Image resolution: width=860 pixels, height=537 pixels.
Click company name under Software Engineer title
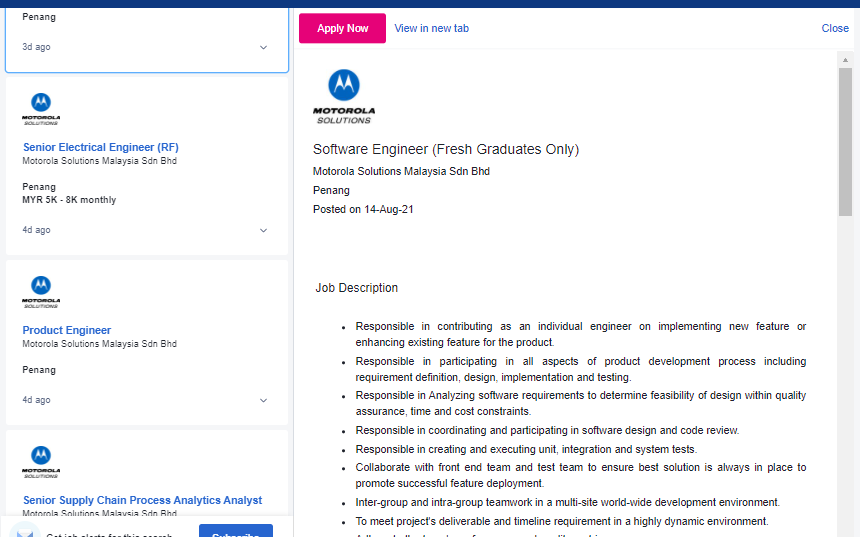pos(401,171)
